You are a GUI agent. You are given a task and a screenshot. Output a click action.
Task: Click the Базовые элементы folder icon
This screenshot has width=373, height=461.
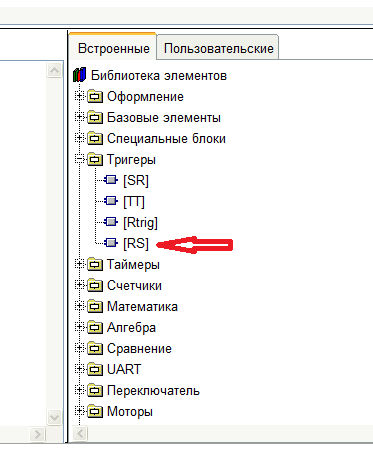point(95,117)
